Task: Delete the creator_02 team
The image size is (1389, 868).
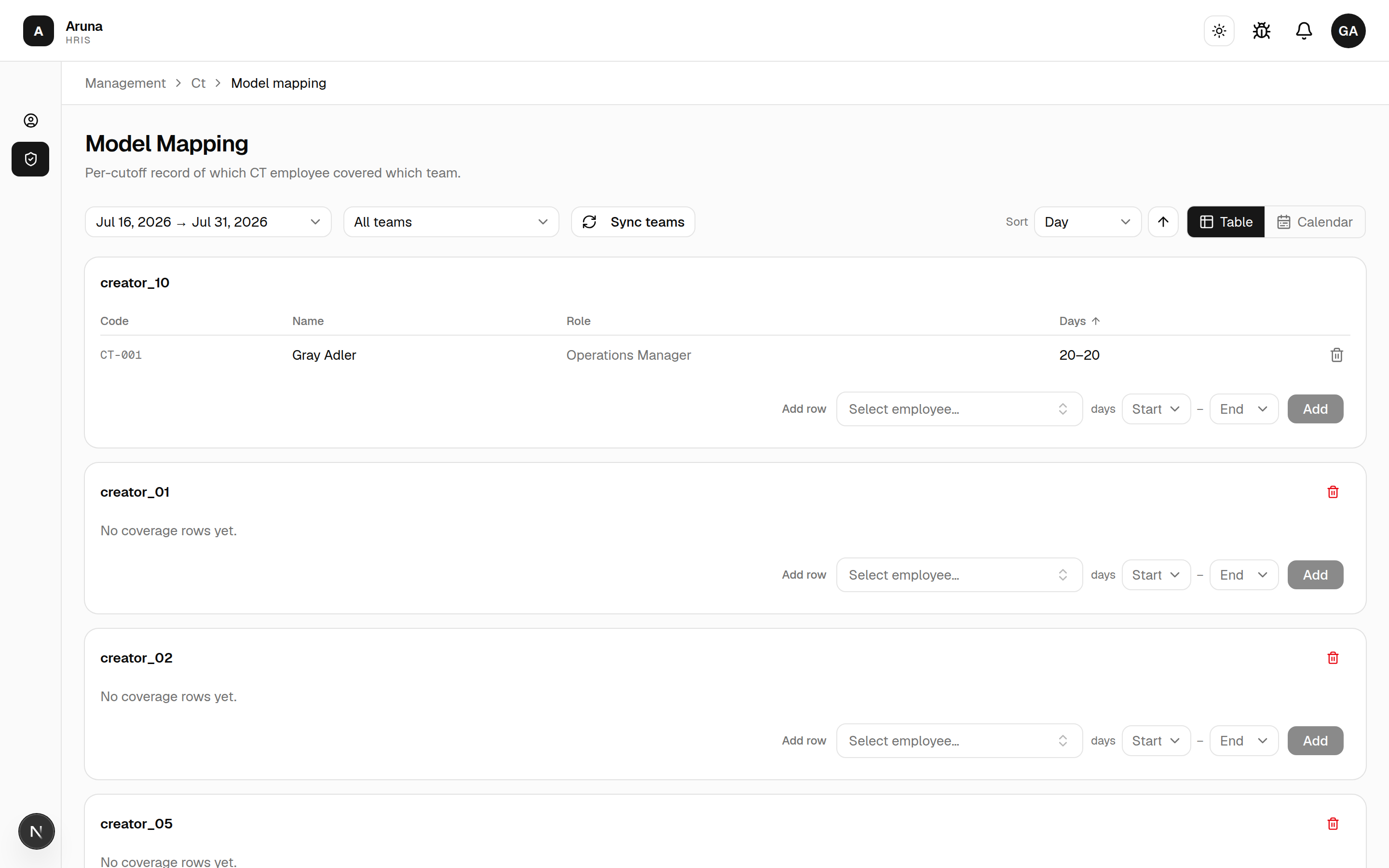Action: [1334, 658]
